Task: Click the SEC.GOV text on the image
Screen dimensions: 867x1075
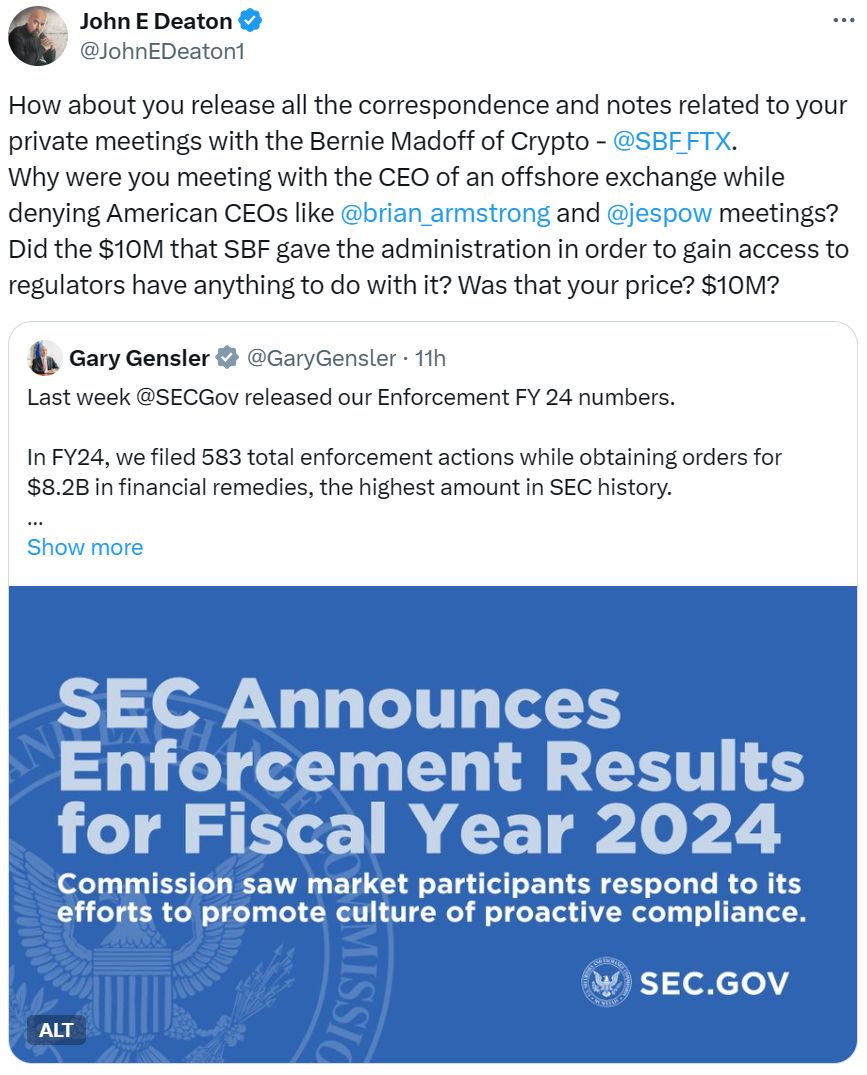Action: tap(713, 983)
